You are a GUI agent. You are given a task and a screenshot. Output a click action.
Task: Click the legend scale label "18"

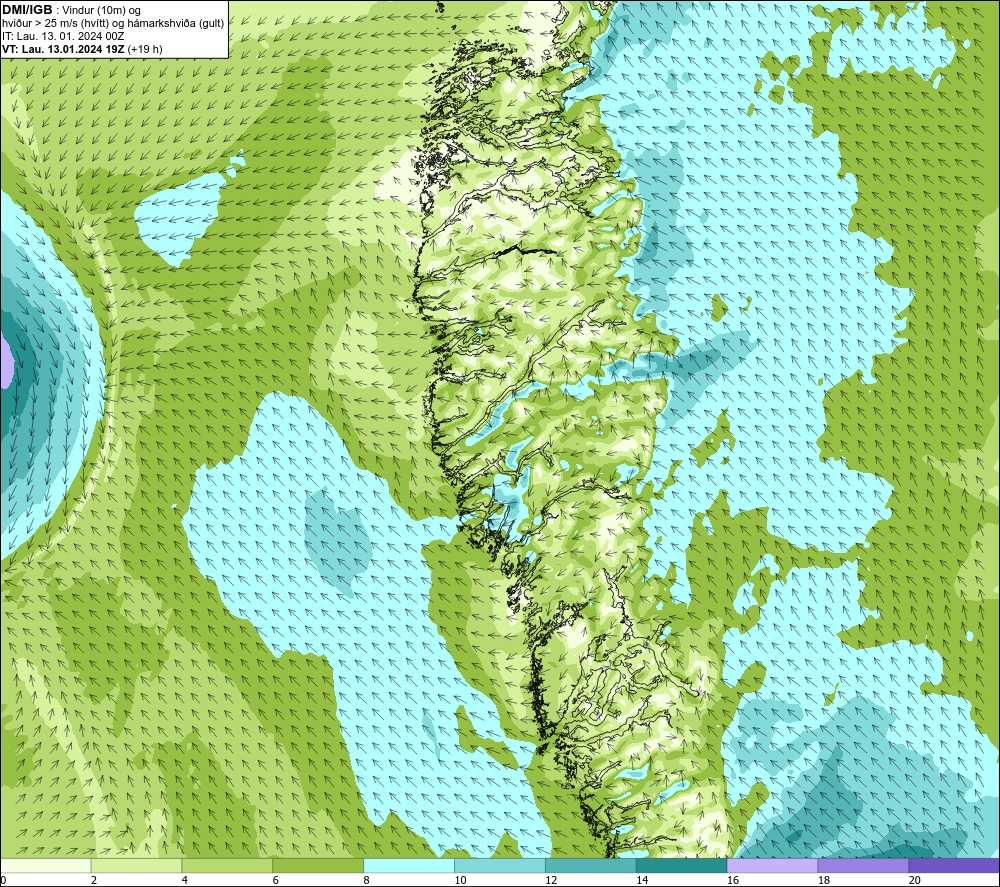[x=823, y=881]
